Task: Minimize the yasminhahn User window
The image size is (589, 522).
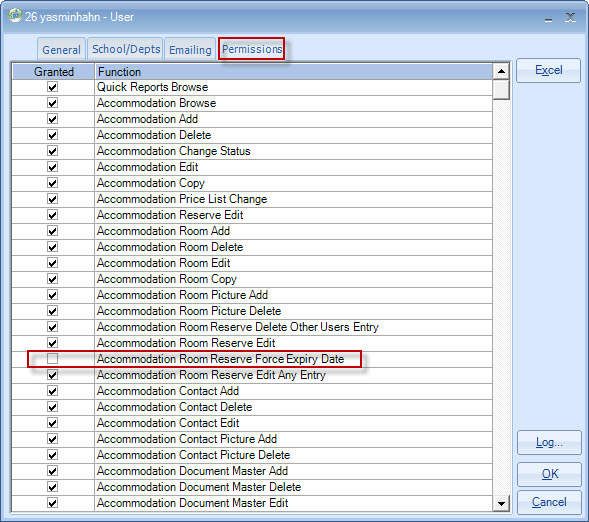Action: pos(548,18)
